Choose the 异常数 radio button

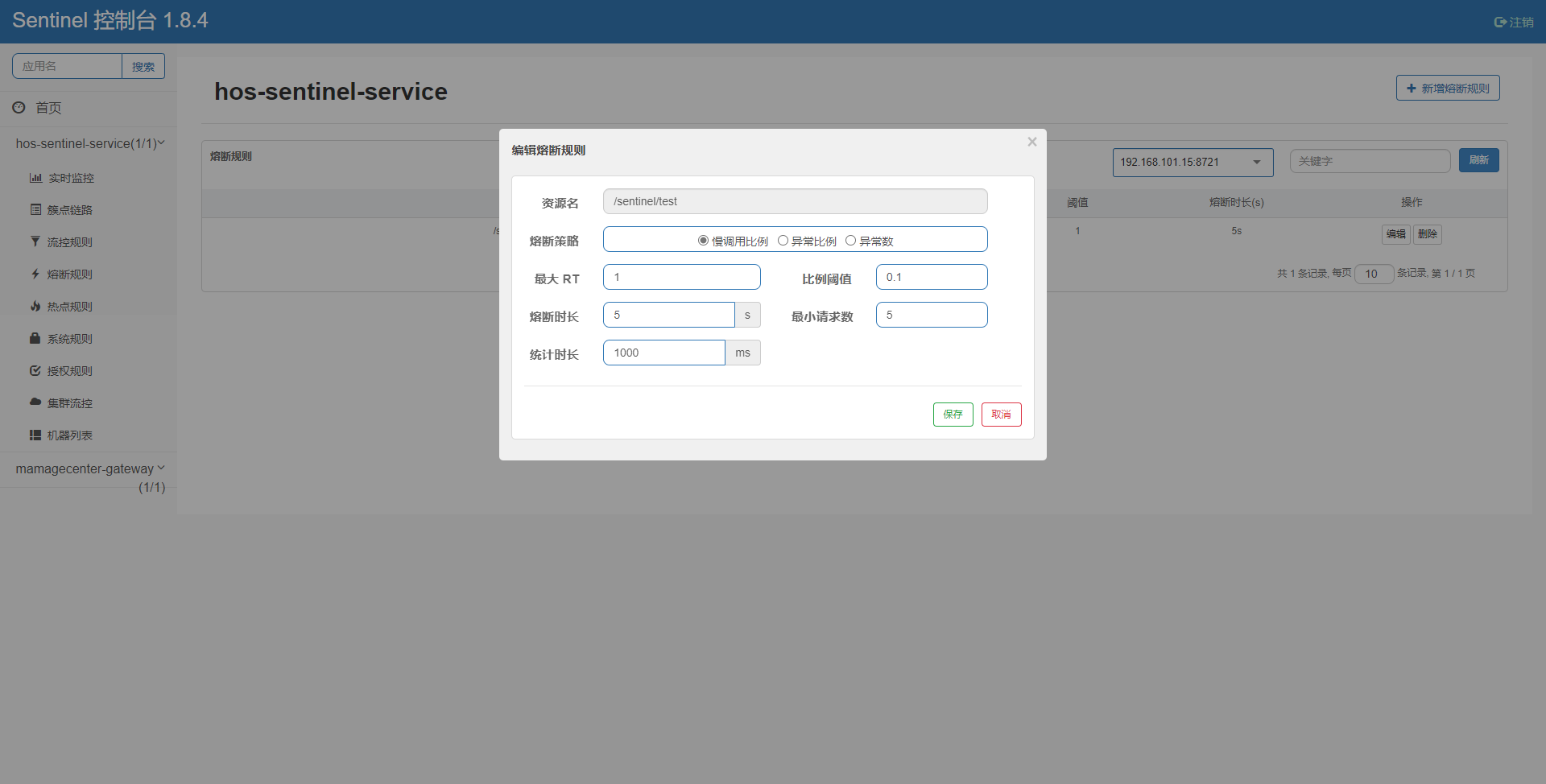pyautogui.click(x=850, y=241)
